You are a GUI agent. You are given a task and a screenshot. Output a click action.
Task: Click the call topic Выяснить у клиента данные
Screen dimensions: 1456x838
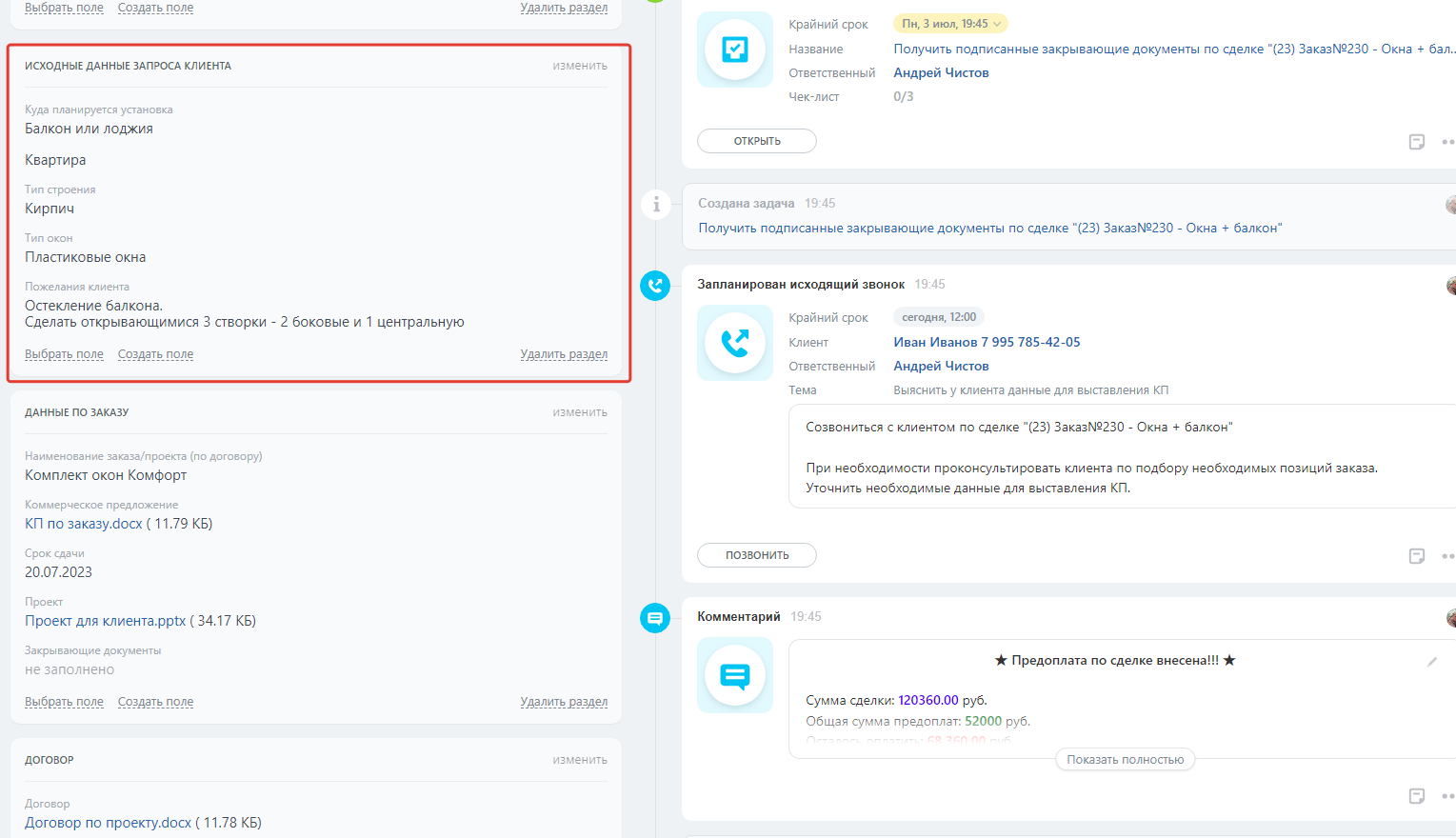click(x=1031, y=389)
